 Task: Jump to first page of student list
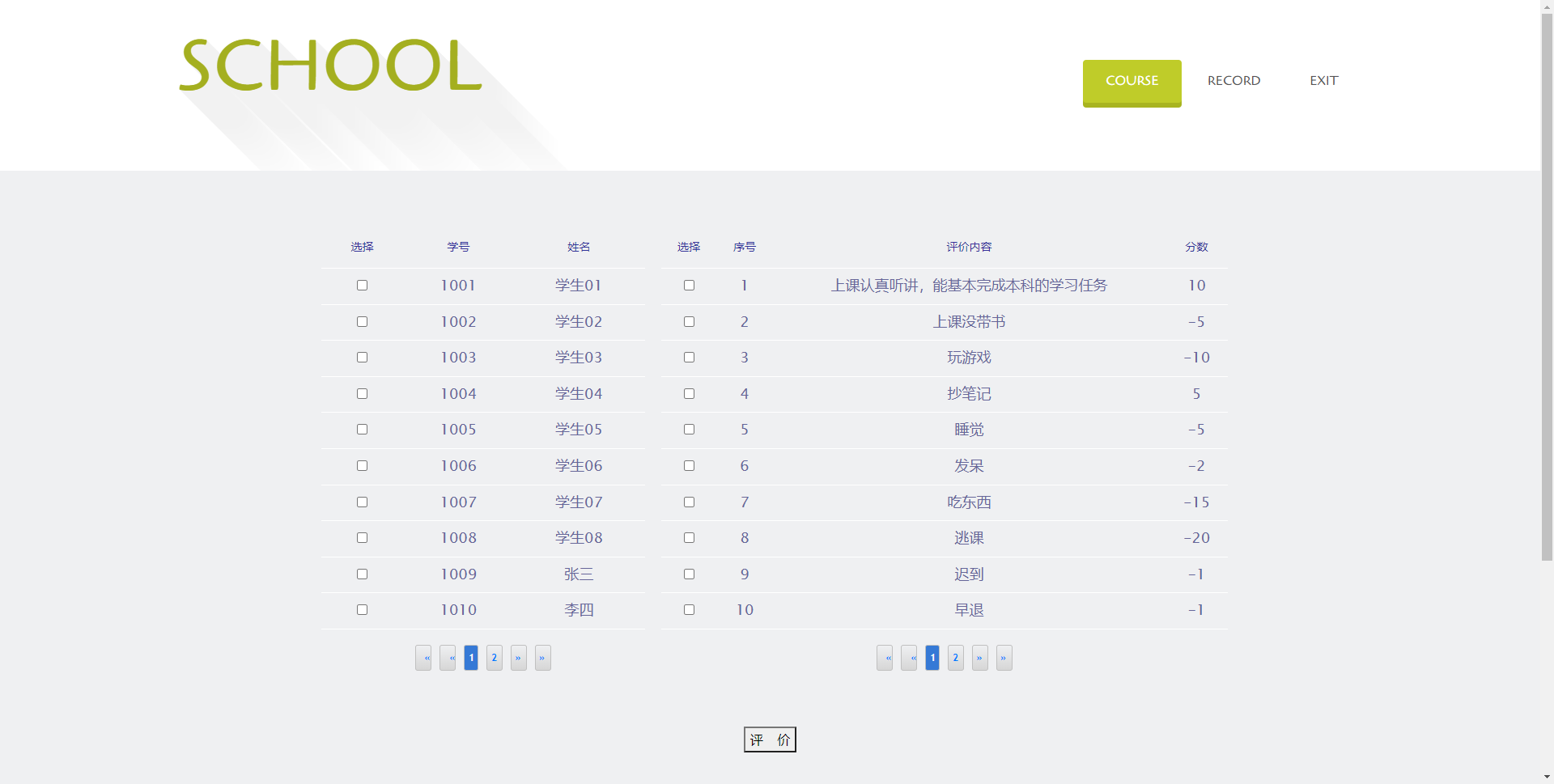423,658
